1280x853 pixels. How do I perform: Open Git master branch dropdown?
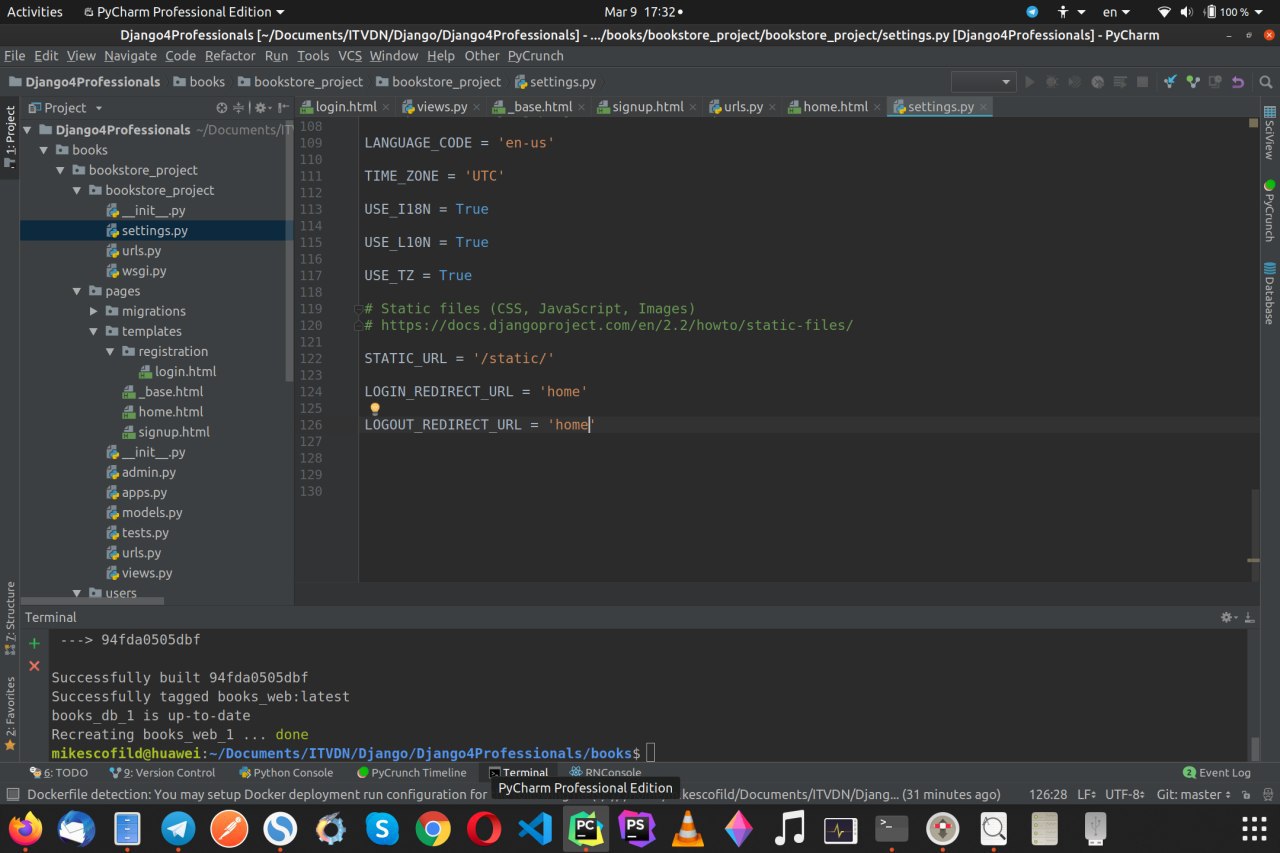[1195, 795]
